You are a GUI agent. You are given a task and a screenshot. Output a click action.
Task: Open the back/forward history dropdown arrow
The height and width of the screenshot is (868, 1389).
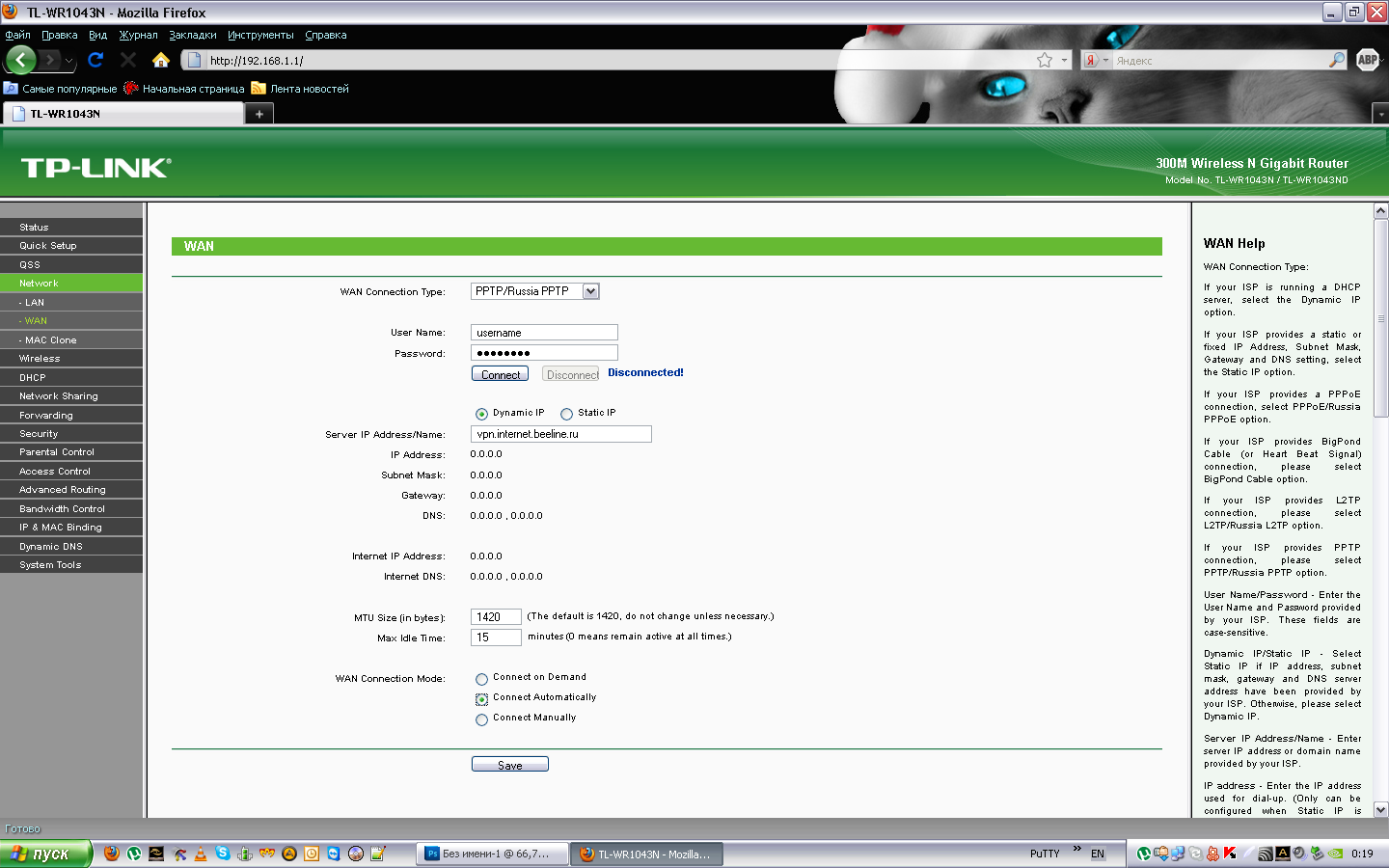point(68,60)
